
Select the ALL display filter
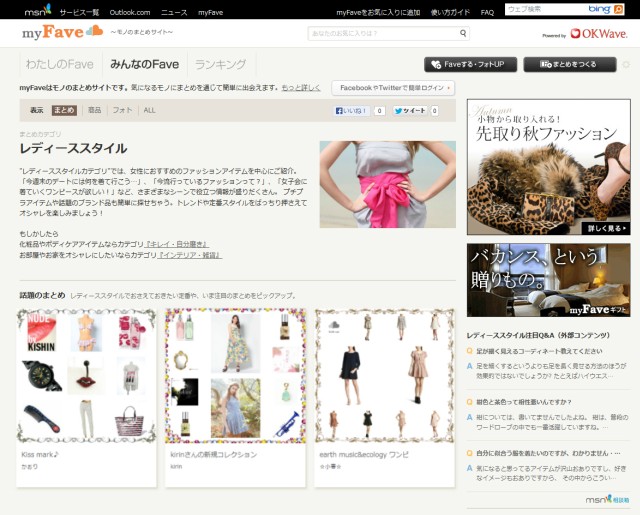pos(150,110)
